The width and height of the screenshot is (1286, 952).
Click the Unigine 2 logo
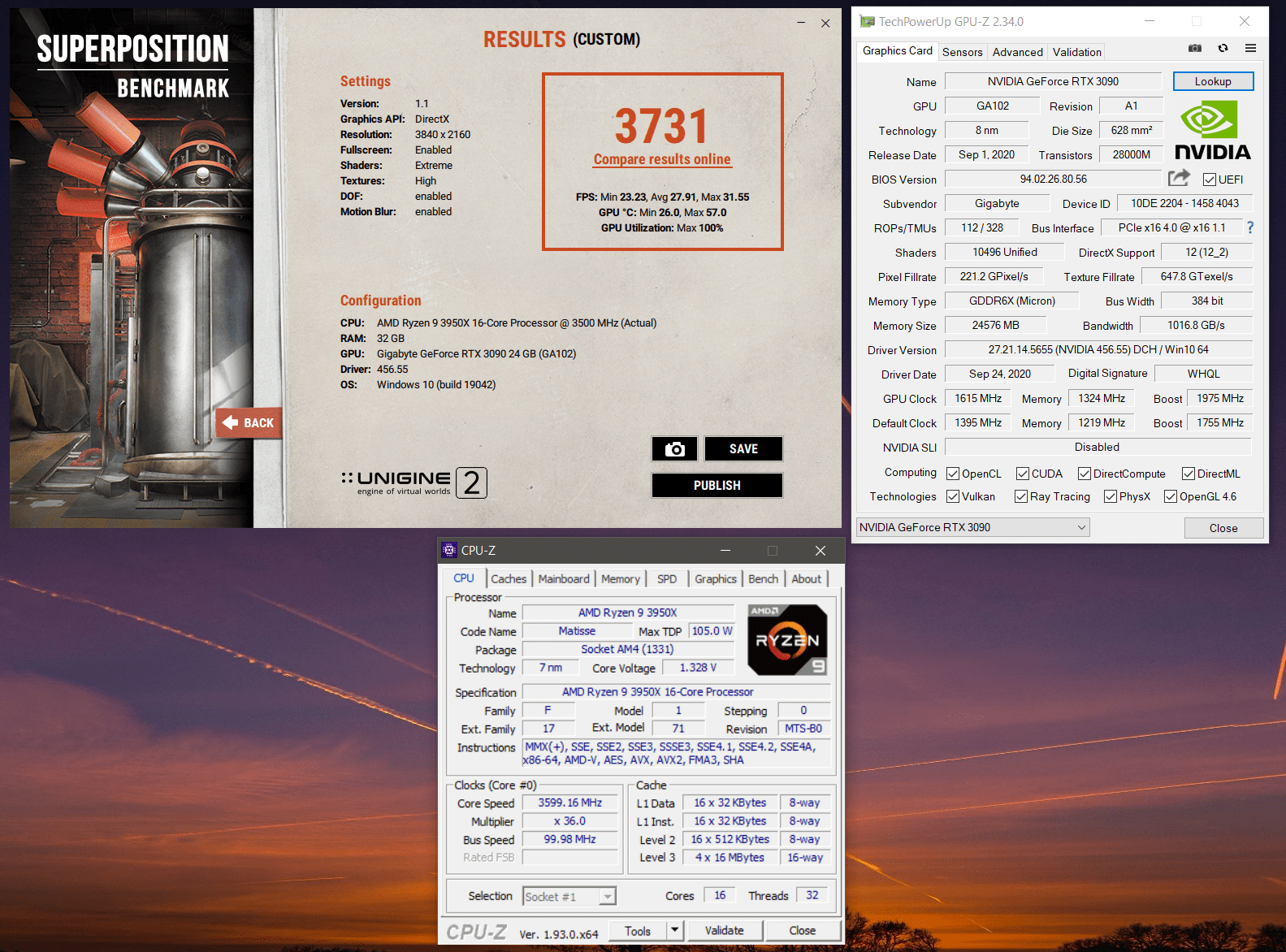[x=414, y=482]
